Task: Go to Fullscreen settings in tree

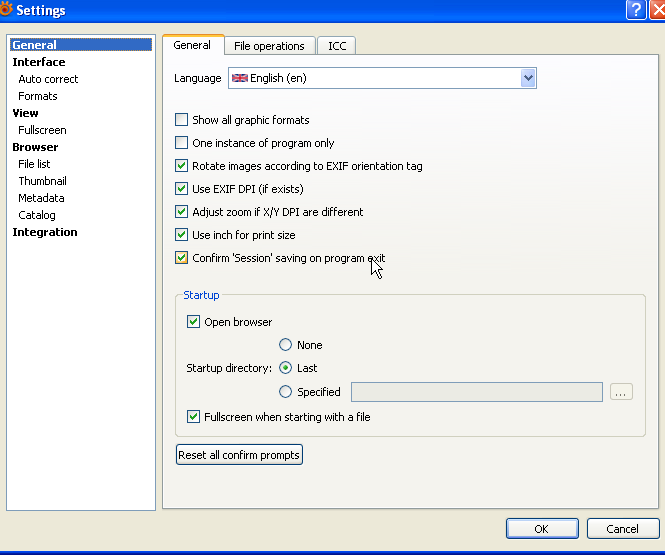Action: point(42,130)
